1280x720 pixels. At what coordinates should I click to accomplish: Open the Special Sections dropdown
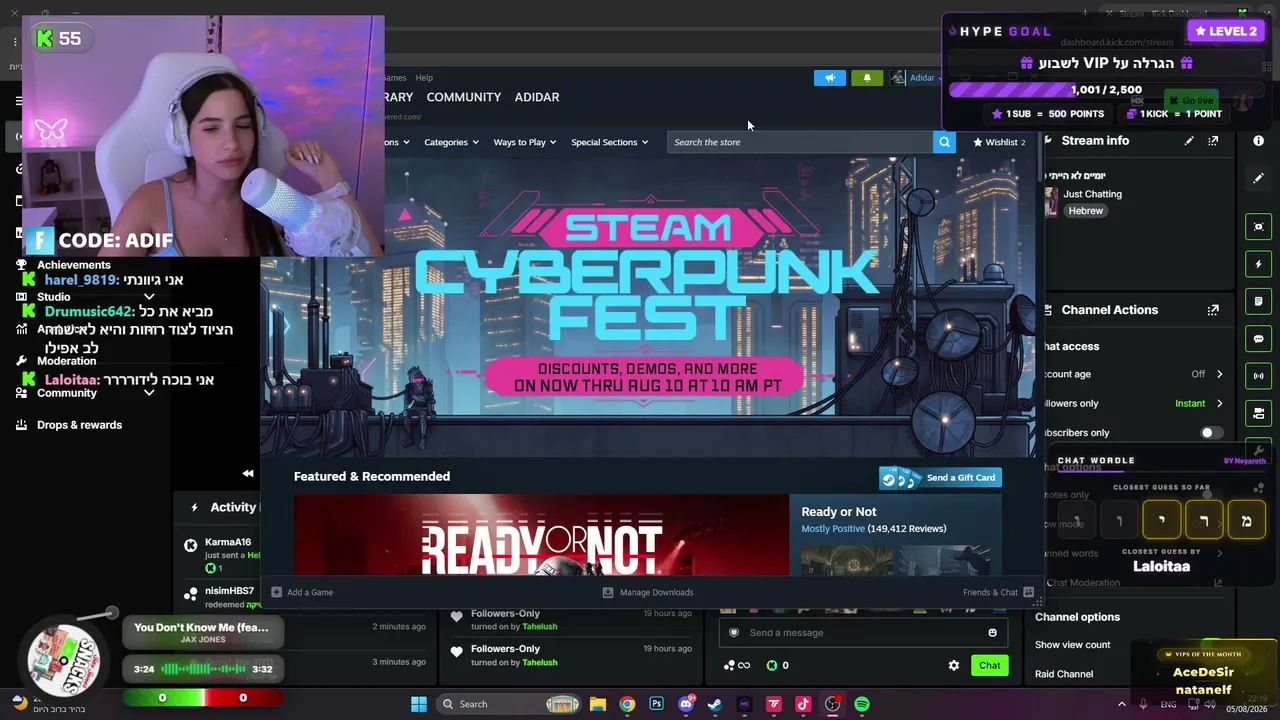click(610, 142)
